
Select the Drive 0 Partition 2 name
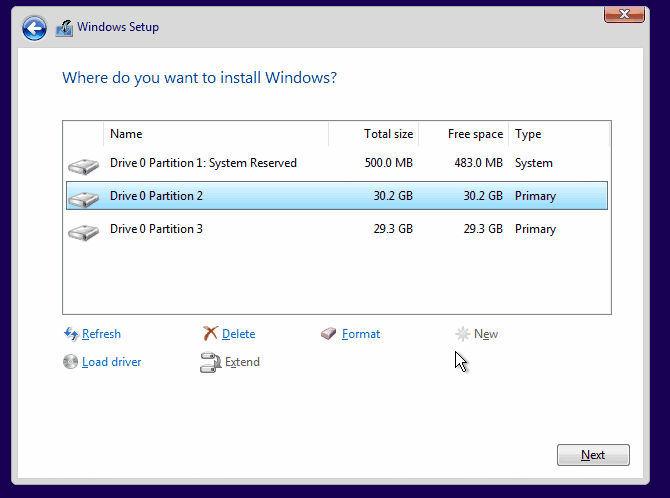click(156, 196)
